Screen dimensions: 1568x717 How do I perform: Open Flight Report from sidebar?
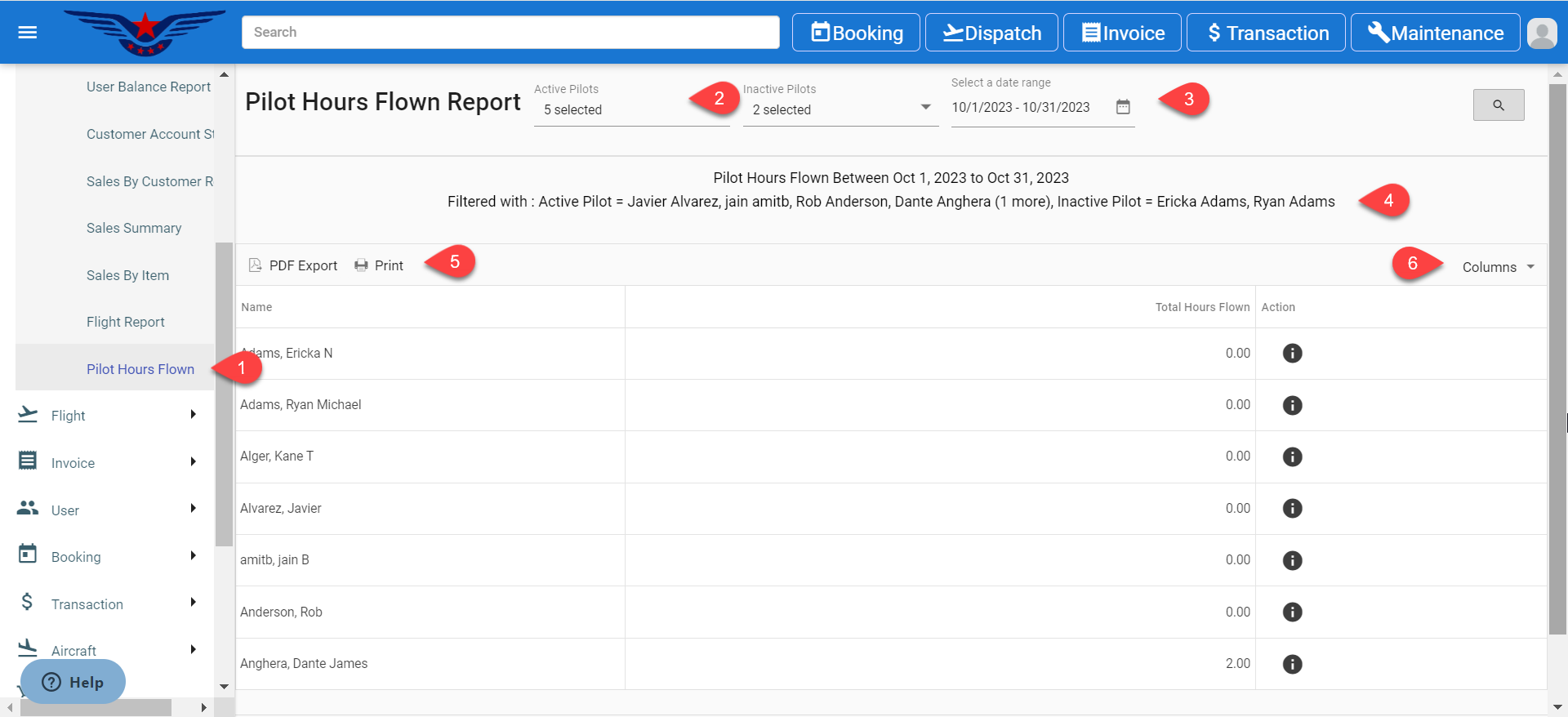(x=126, y=322)
